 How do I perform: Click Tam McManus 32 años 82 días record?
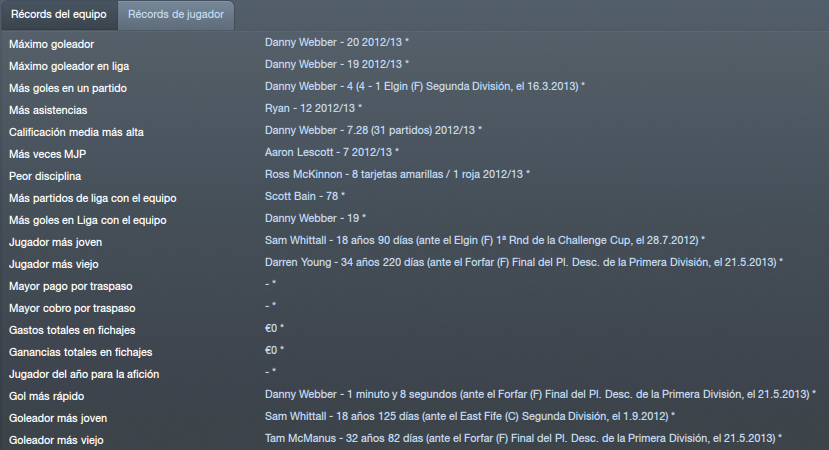[523, 438]
